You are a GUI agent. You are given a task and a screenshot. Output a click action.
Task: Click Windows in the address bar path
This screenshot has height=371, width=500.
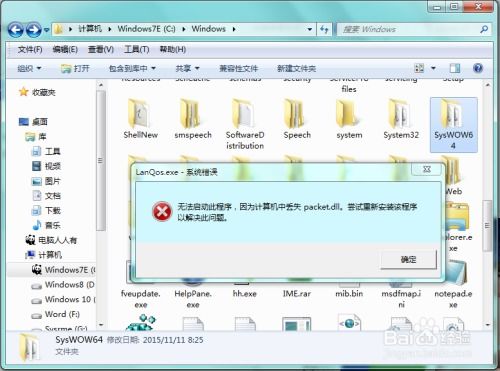coord(208,29)
